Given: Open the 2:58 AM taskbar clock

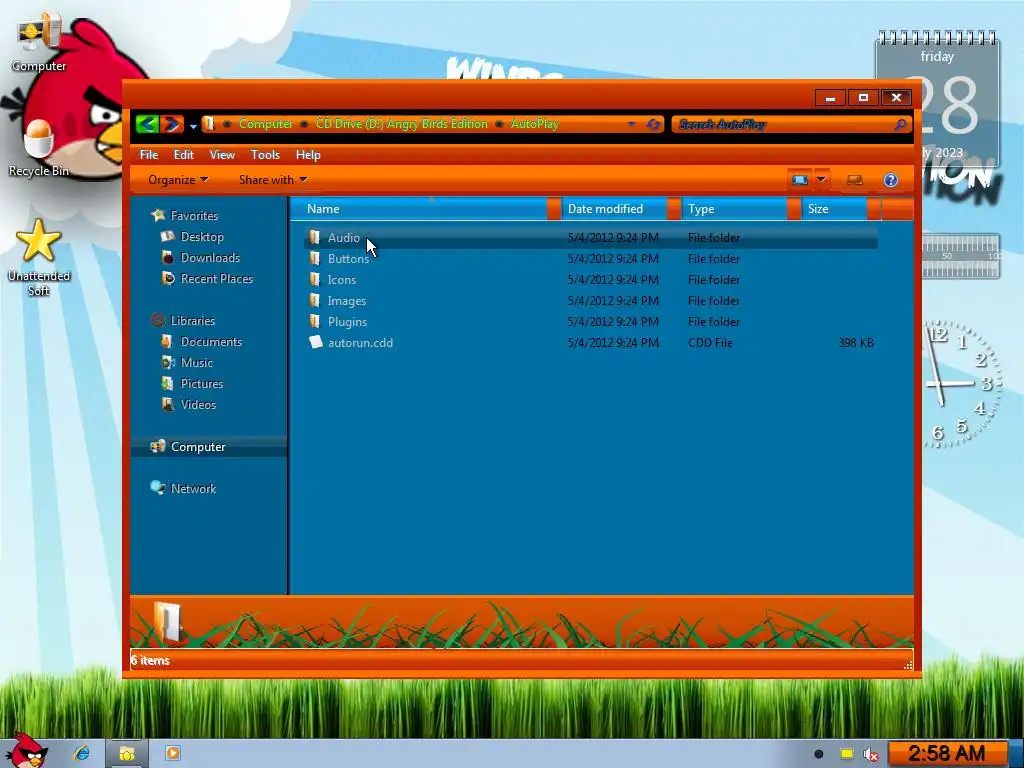Looking at the screenshot, I should click(947, 754).
